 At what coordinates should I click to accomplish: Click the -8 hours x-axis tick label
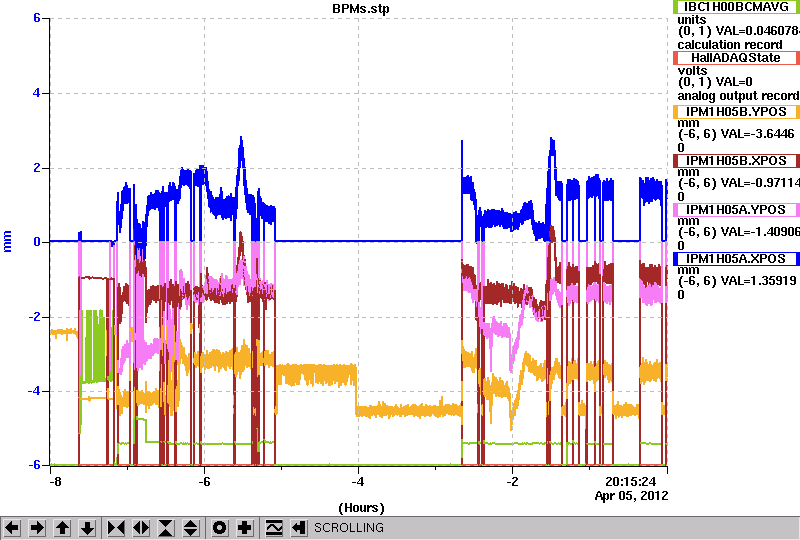pyautogui.click(x=55, y=482)
